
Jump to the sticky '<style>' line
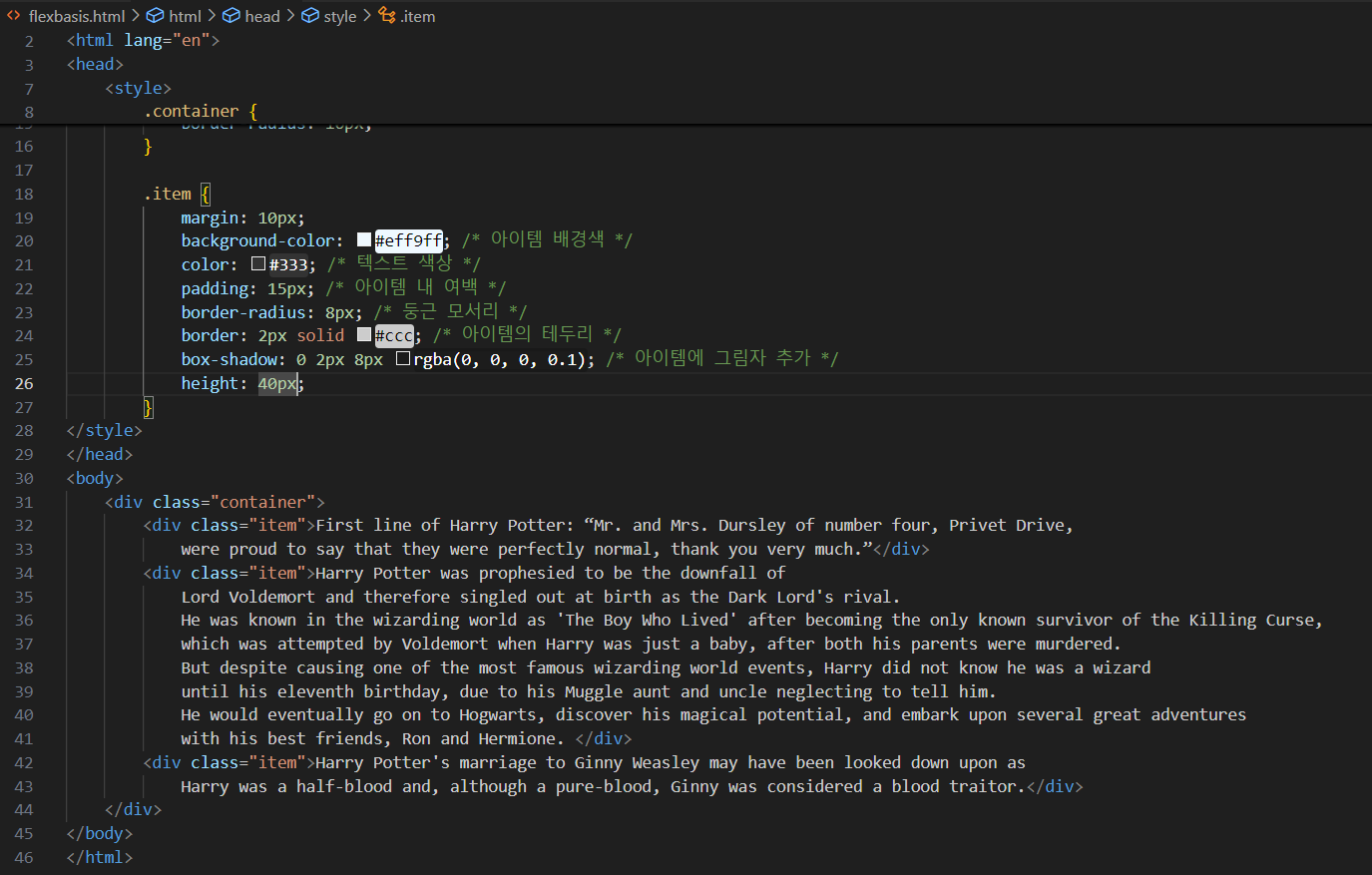tap(138, 89)
